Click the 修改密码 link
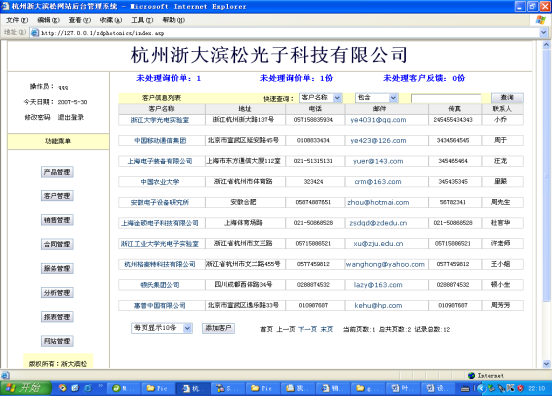Viewport: 552px width, 397px height. (37, 117)
